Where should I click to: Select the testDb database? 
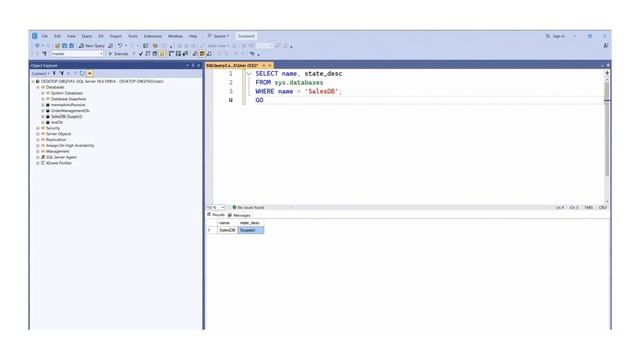(57, 122)
